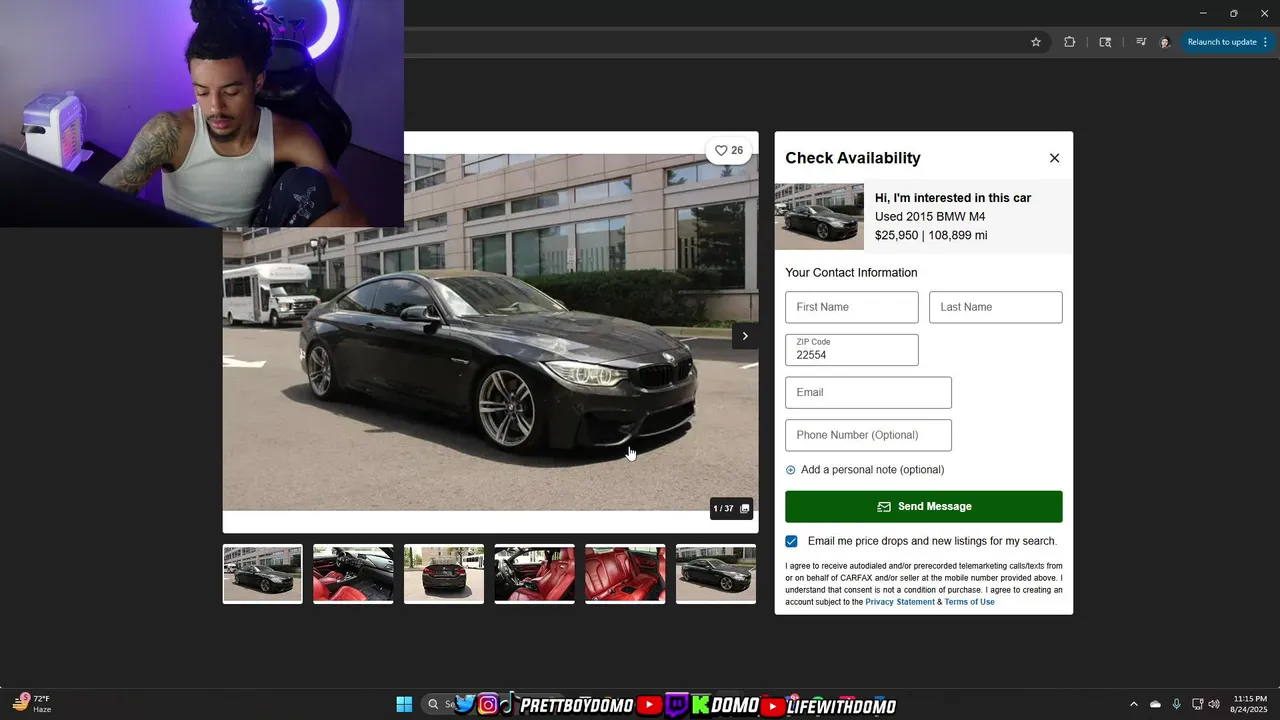Screen dimensions: 1280x720
Task: Click the small BMW M4 listing image
Action: [x=819, y=216]
